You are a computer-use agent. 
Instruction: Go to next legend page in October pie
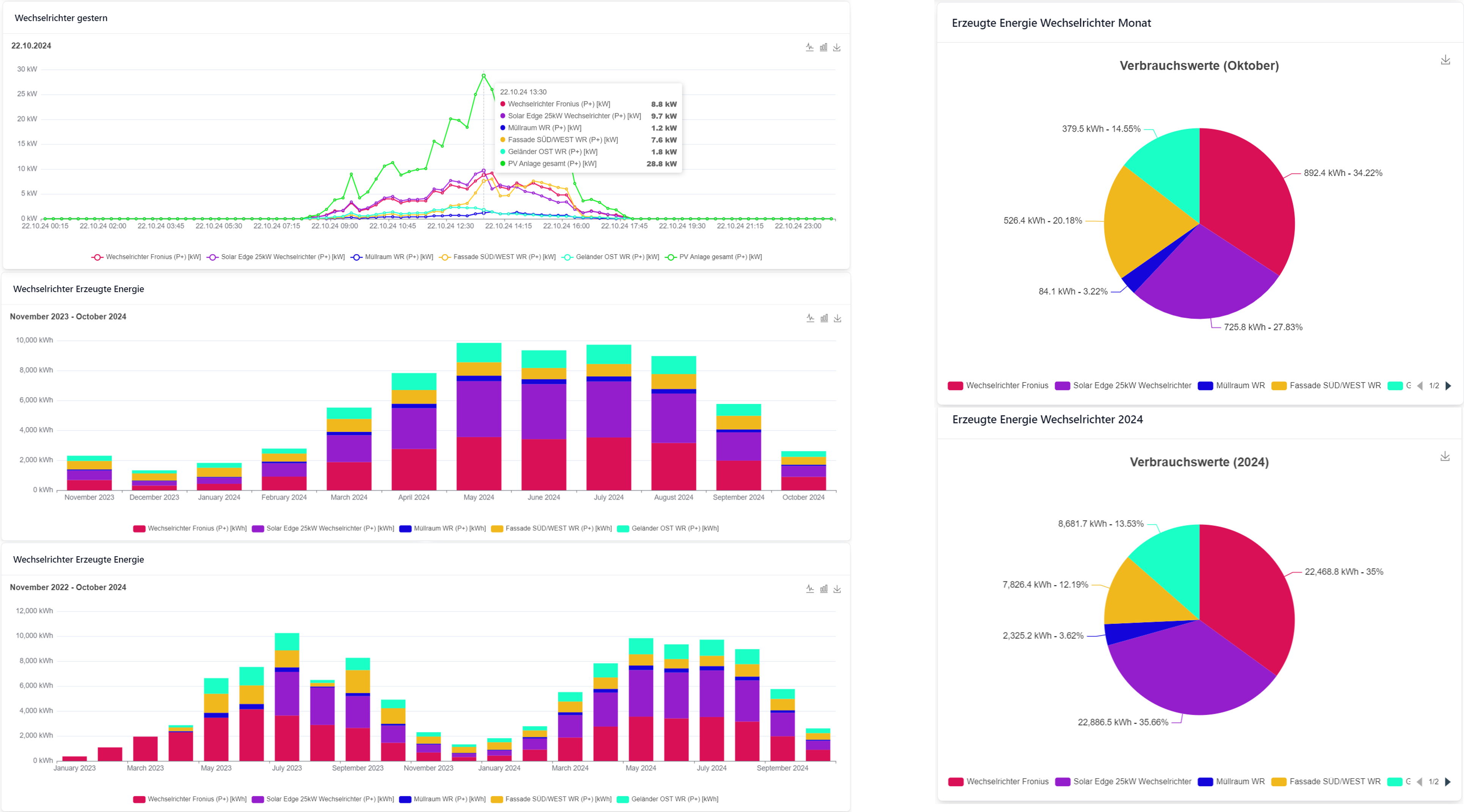click(1448, 386)
